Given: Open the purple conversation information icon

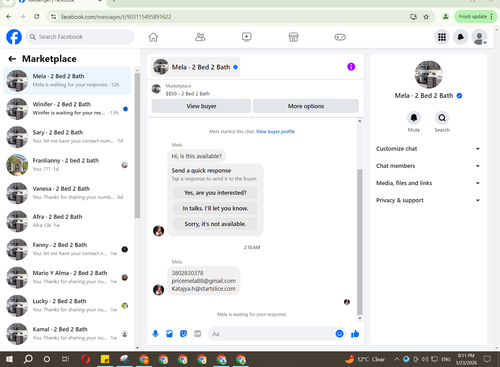Looking at the screenshot, I should tap(351, 67).
